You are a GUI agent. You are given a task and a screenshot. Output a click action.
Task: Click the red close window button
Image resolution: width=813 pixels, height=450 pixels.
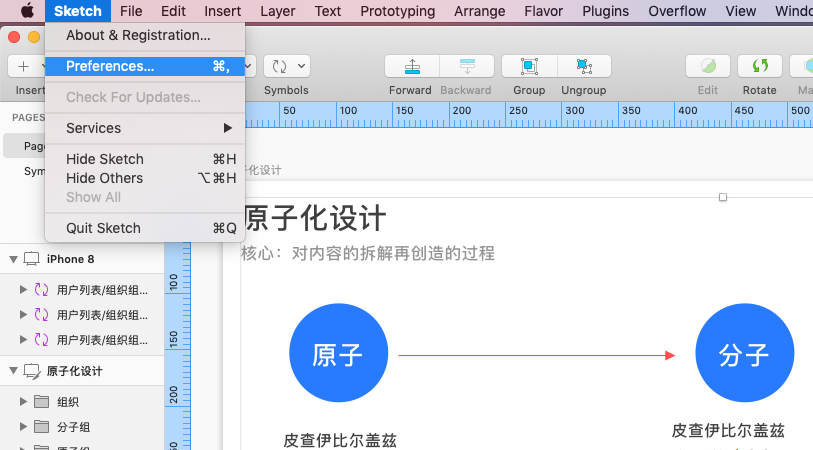(x=14, y=37)
